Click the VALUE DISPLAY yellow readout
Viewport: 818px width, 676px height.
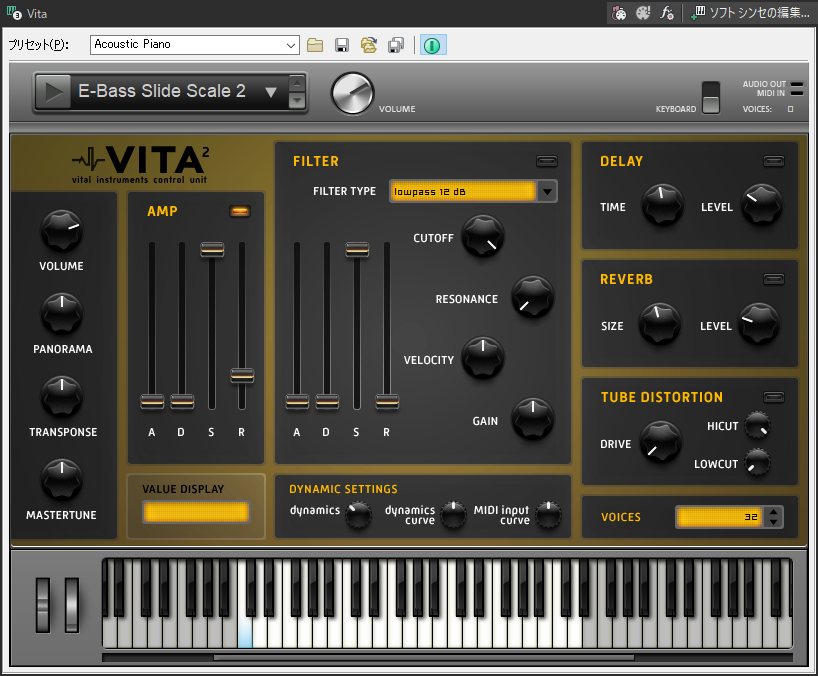[x=196, y=512]
